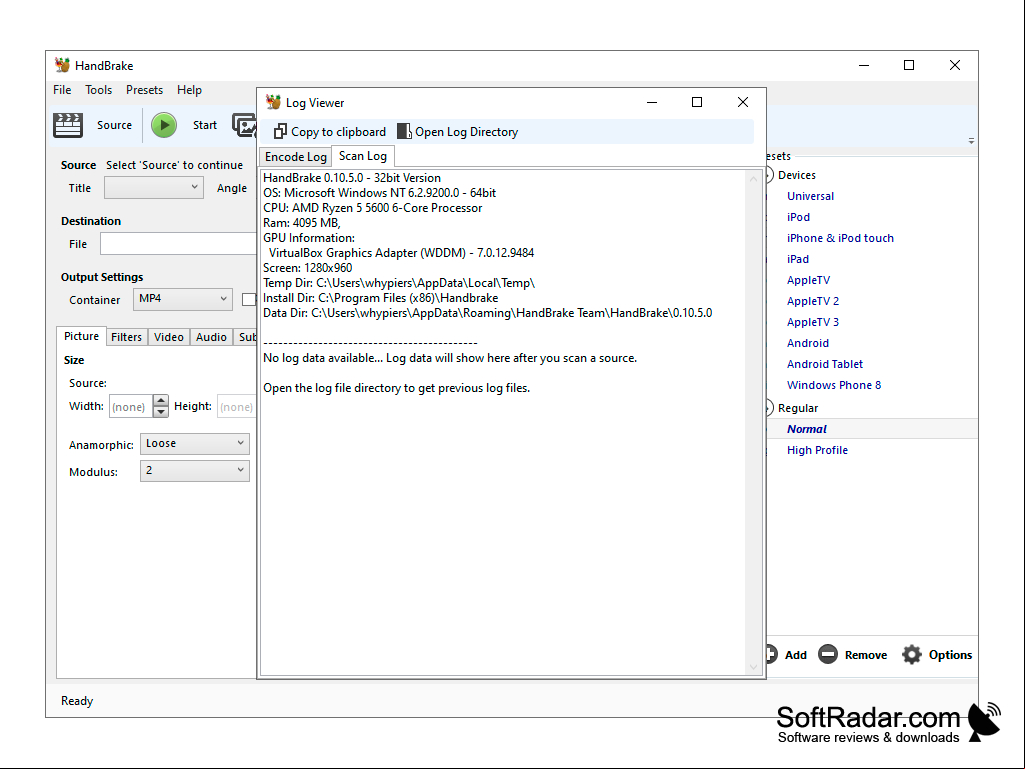Screen dimensions: 1025x769
Task: Select the Picture tab
Action: 81,336
